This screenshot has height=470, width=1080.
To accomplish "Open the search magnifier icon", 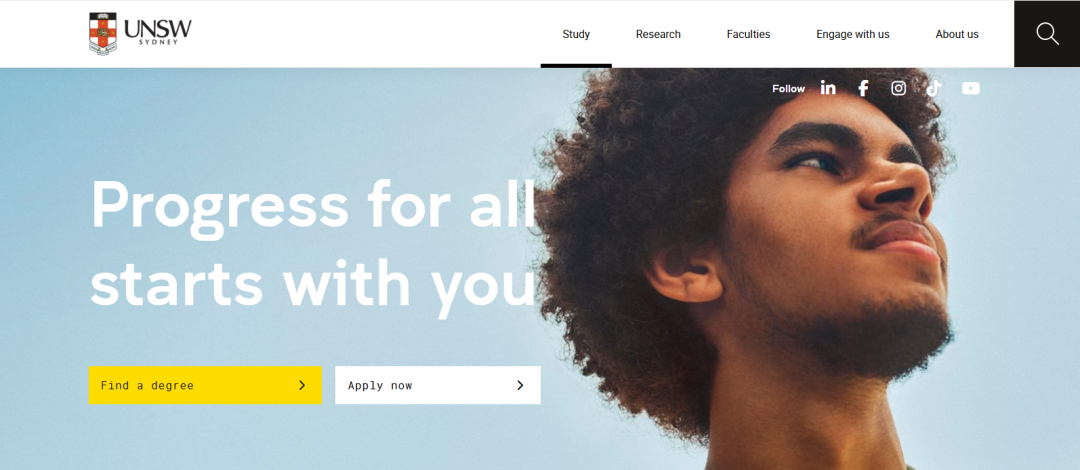I will 1047,34.
